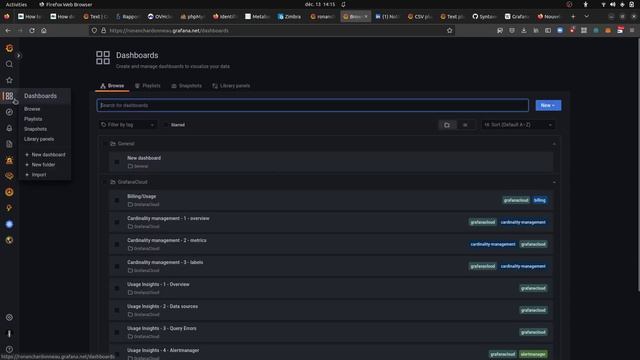The height and width of the screenshot is (360, 640).
Task: Open the clock calendar in top bar
Action: 320,4
